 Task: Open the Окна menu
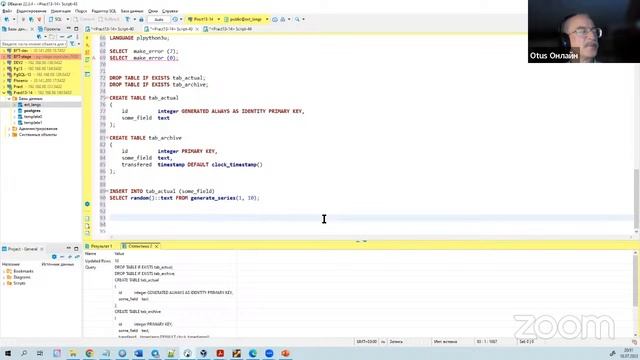coord(153,11)
